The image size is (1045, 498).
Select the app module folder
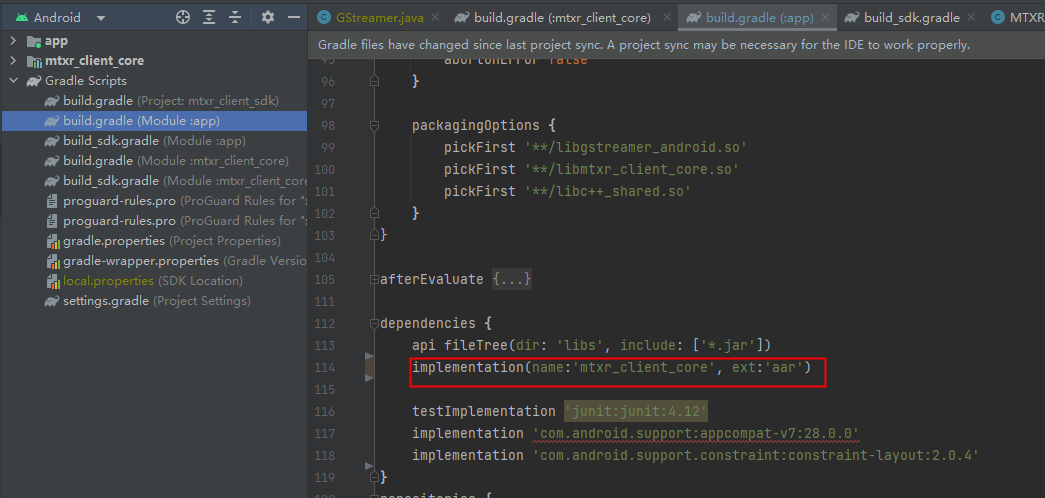56,41
